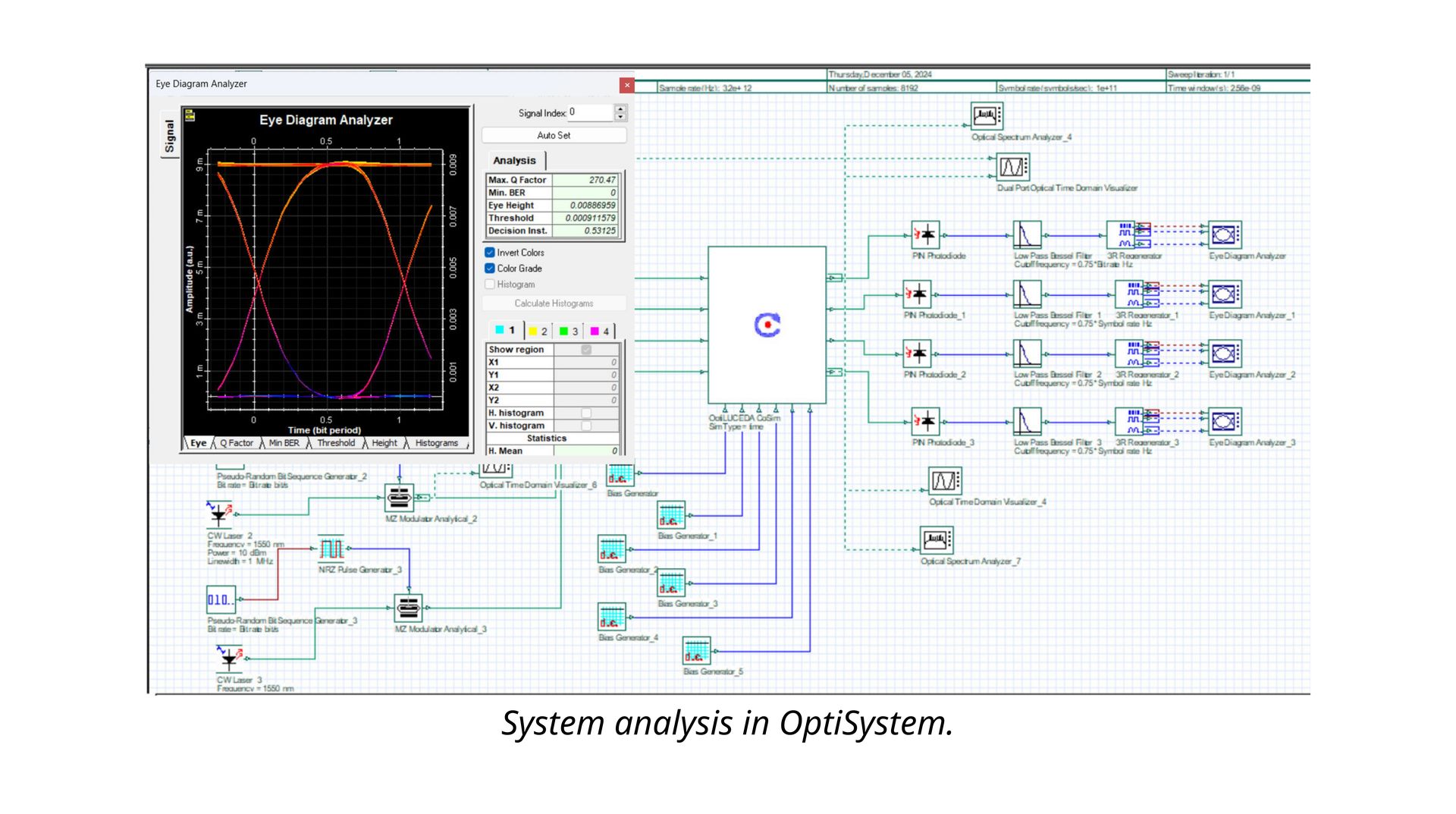Select the cyan region 1 tab
1456x814 pixels.
[x=505, y=331]
